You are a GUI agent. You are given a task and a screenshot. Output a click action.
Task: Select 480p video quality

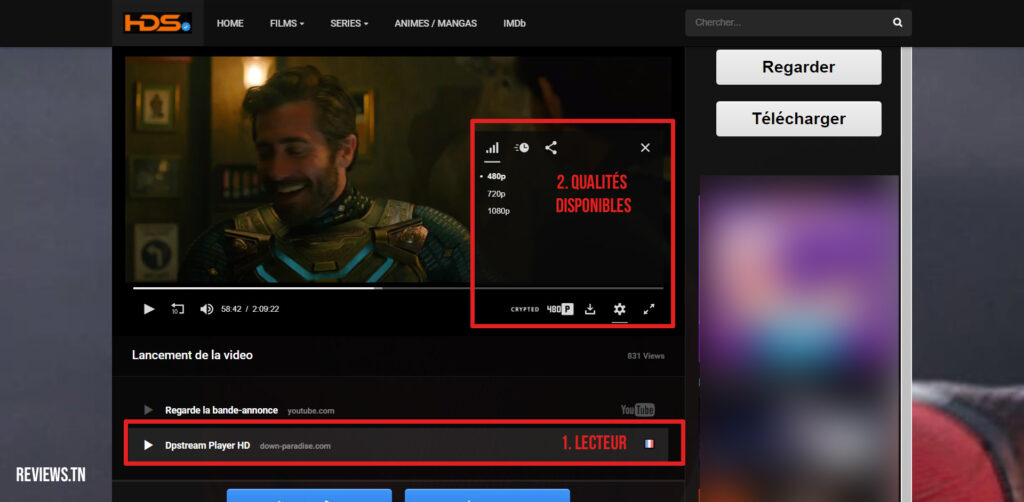click(496, 176)
